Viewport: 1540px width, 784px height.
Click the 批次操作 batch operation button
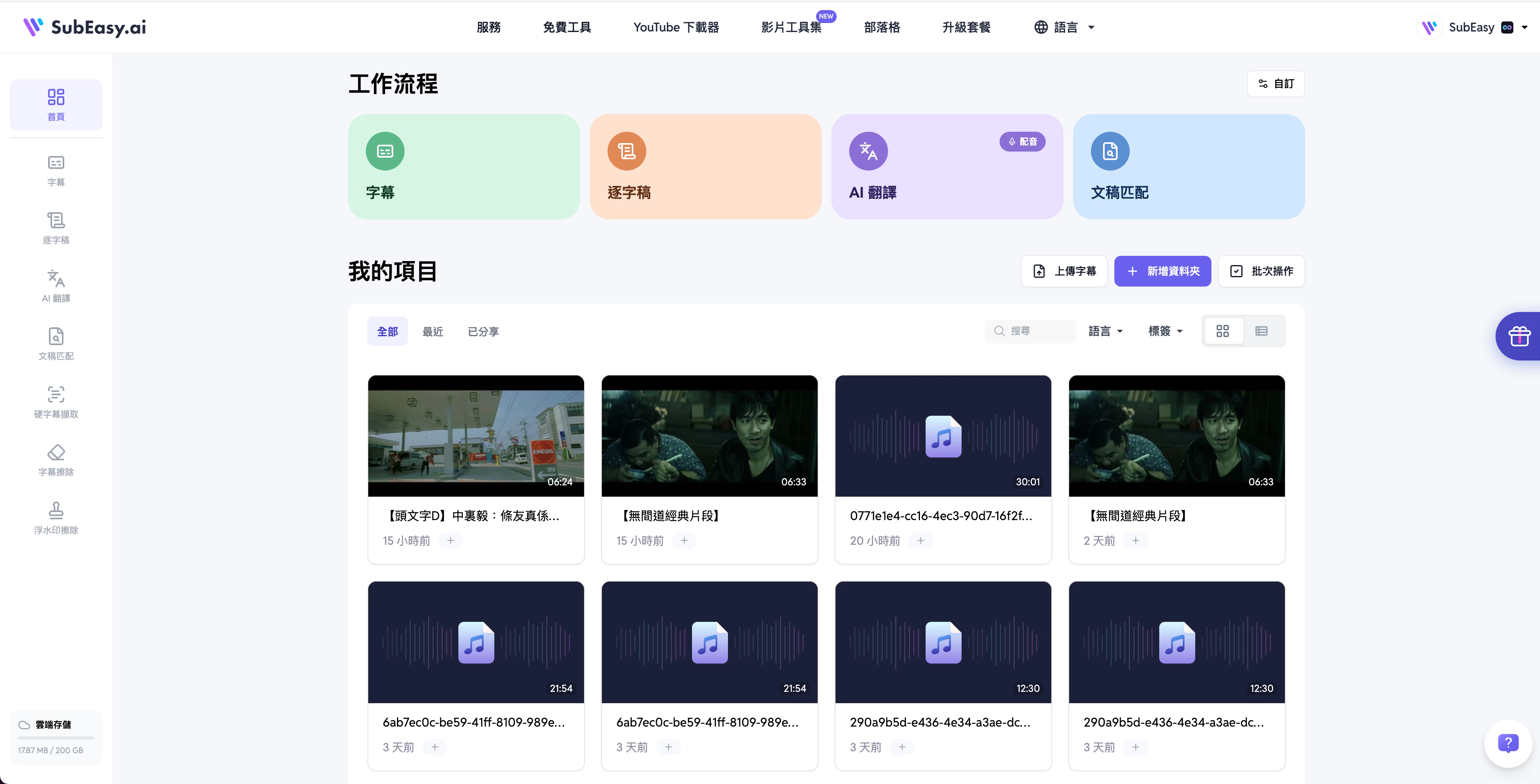[1262, 271]
